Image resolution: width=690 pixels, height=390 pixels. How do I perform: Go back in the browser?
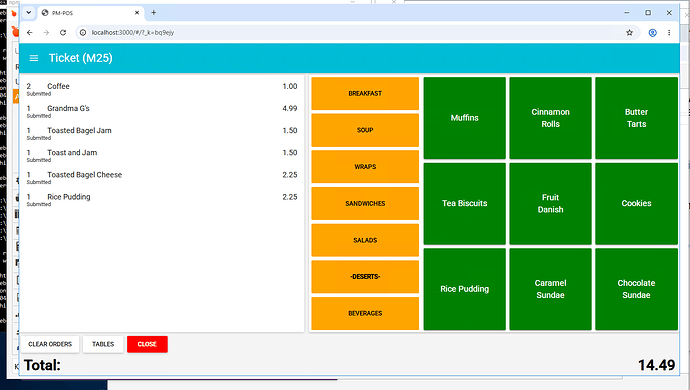(x=29, y=33)
